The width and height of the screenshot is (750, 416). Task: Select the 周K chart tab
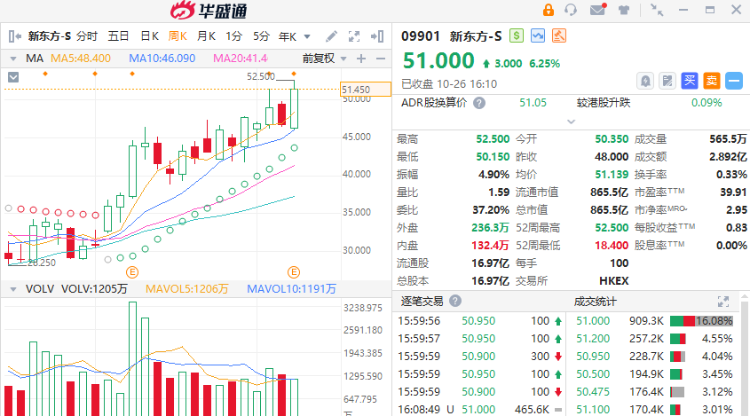tap(177, 36)
